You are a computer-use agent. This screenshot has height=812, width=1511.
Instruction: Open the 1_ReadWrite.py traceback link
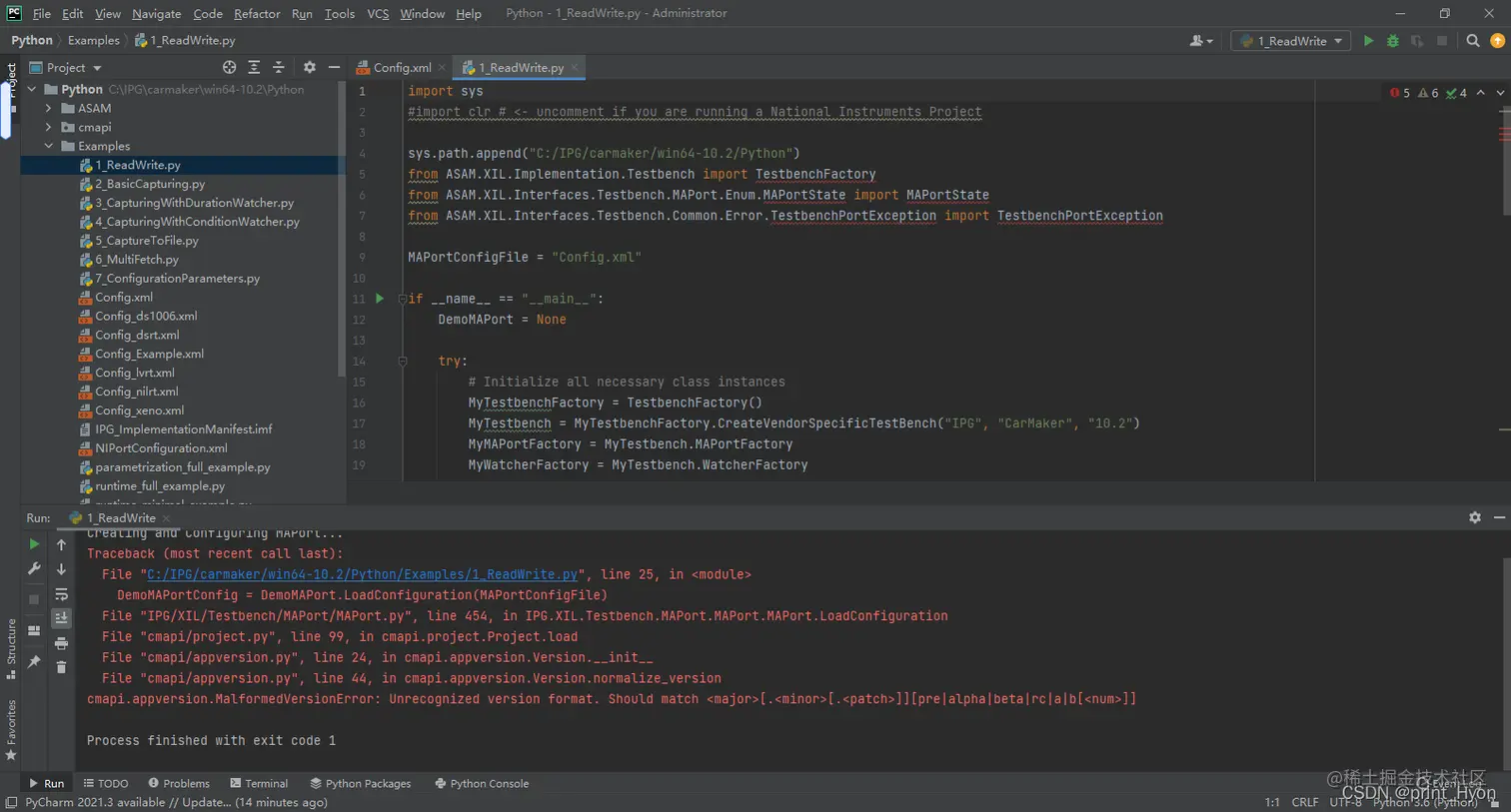click(x=362, y=574)
